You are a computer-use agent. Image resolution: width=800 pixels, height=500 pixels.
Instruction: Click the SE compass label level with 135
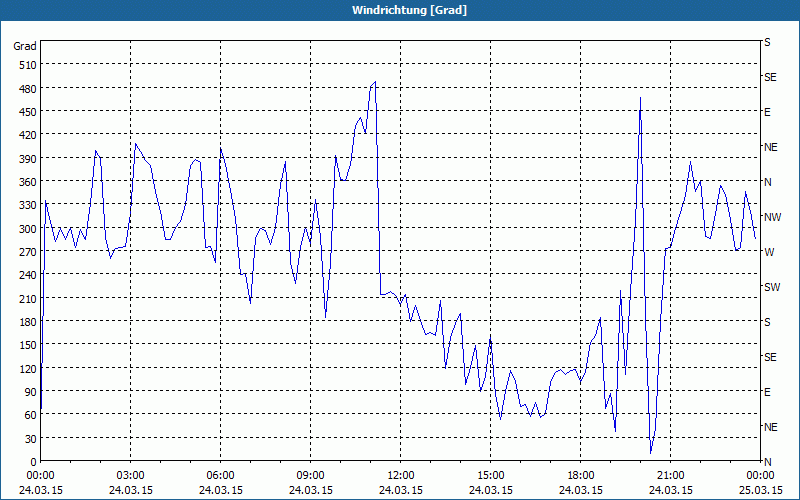point(770,357)
